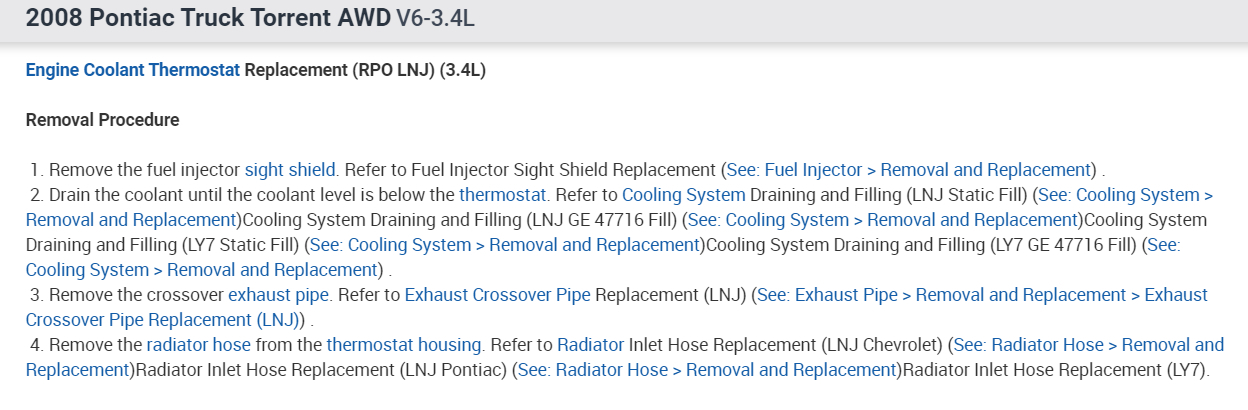Open the Engine Coolant Thermostat title link
This screenshot has width=1248, height=410.
[132, 71]
